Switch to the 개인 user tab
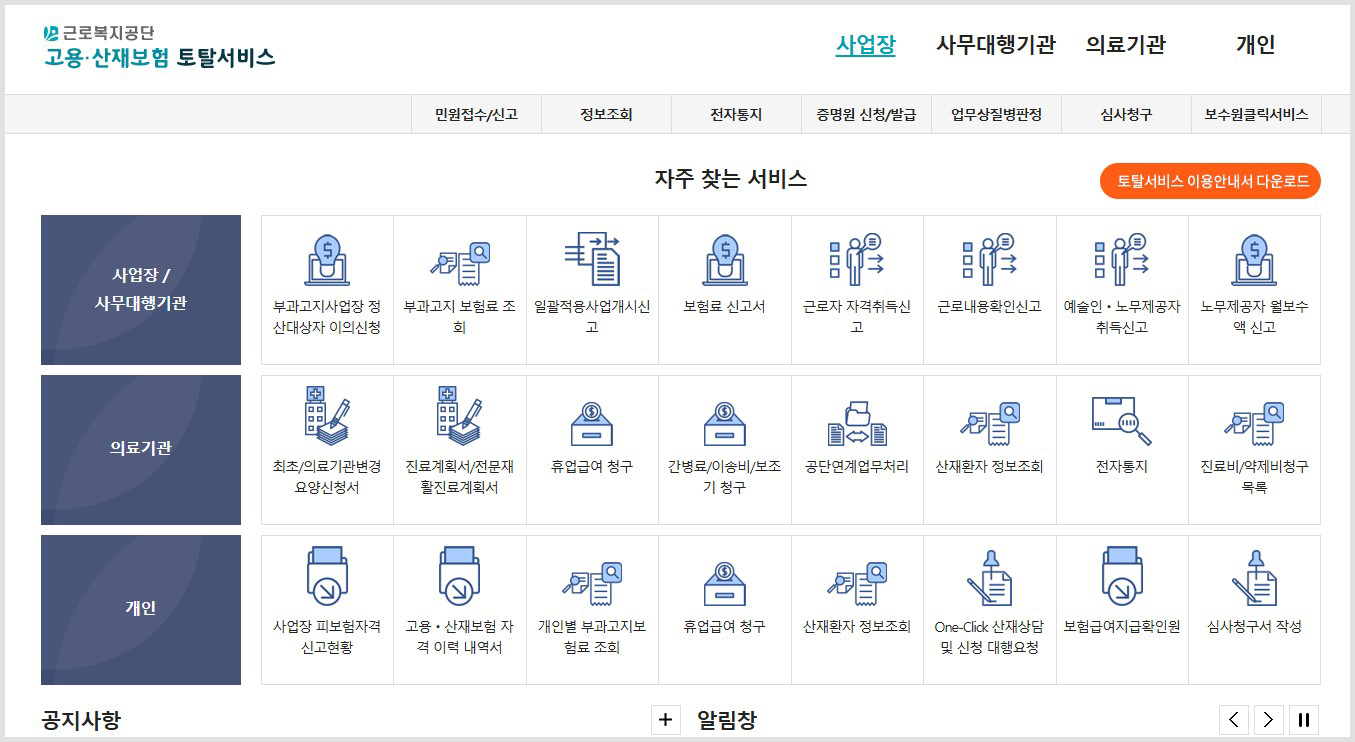1355x742 pixels. point(1256,45)
